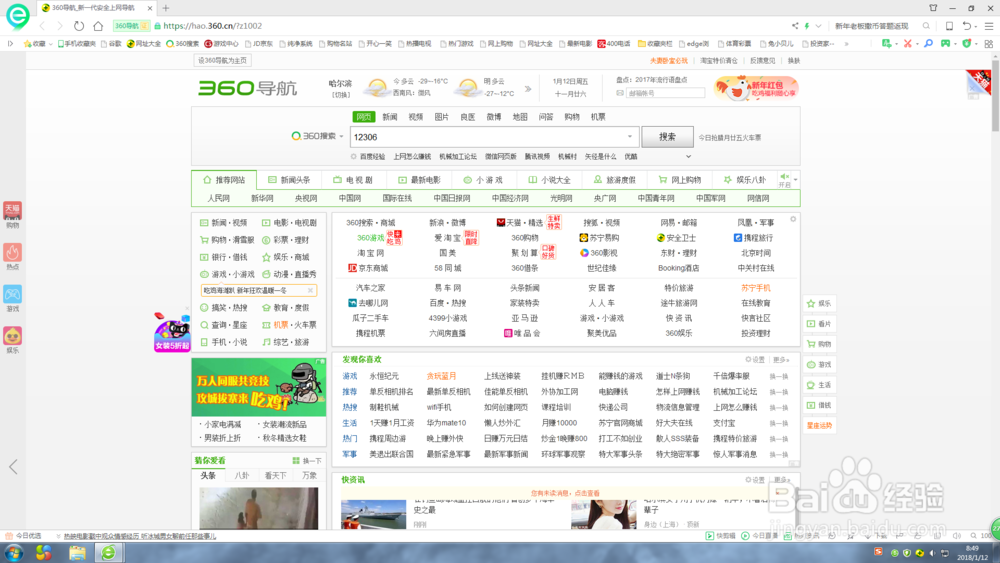1000x563 pixels.
Task: Open the search box suggestion dropdown arrow
Action: point(629,136)
